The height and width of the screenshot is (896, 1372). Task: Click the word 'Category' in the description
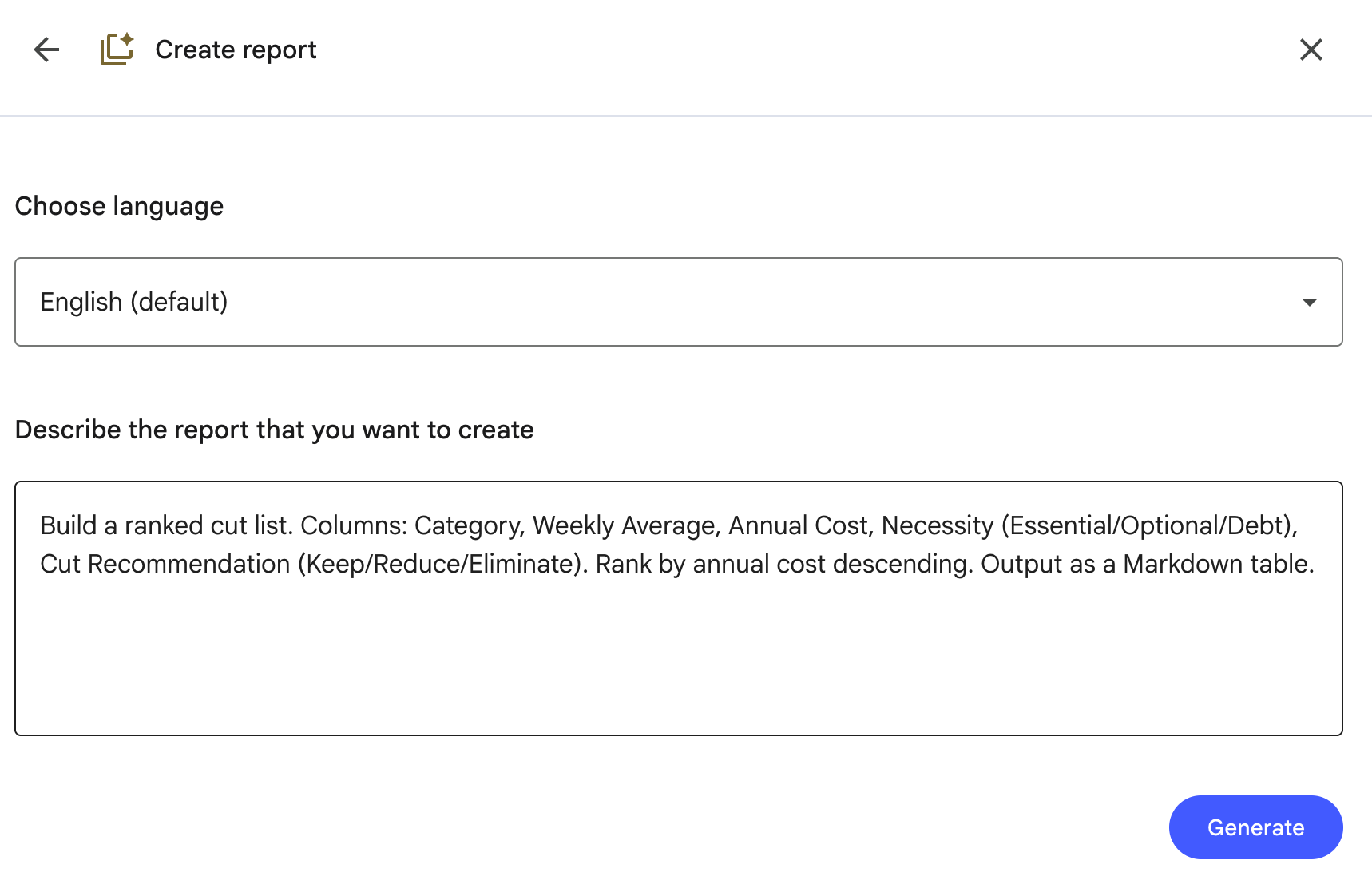point(468,525)
